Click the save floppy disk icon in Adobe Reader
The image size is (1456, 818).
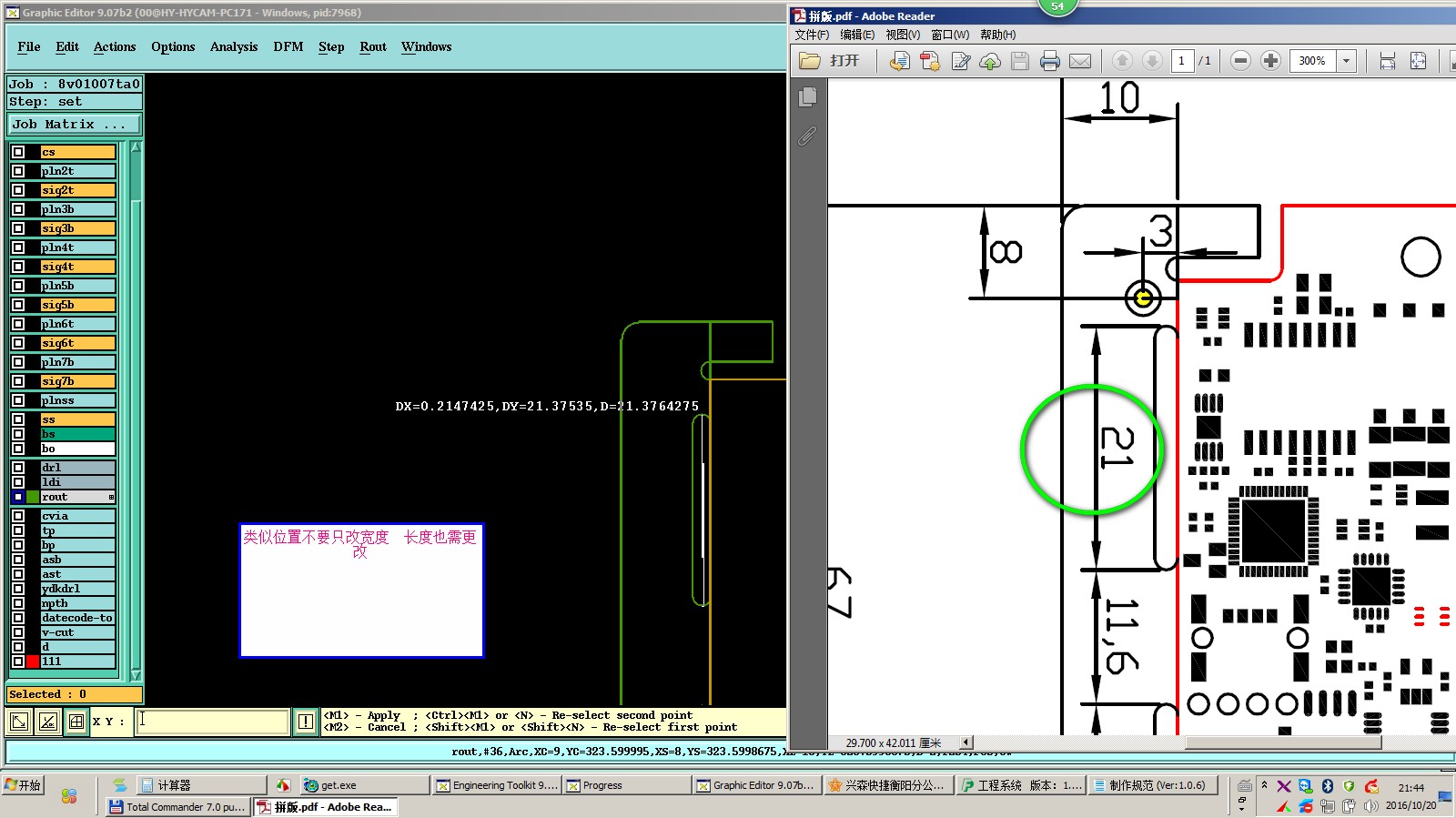1020,61
